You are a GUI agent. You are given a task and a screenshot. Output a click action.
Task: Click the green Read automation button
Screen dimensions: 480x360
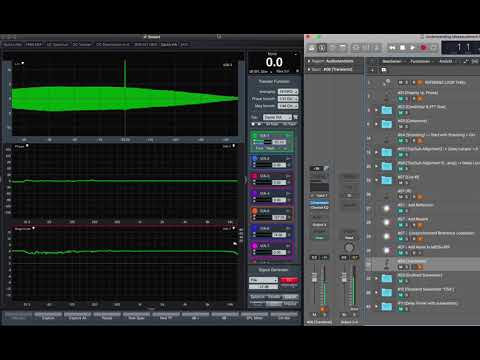[319, 238]
